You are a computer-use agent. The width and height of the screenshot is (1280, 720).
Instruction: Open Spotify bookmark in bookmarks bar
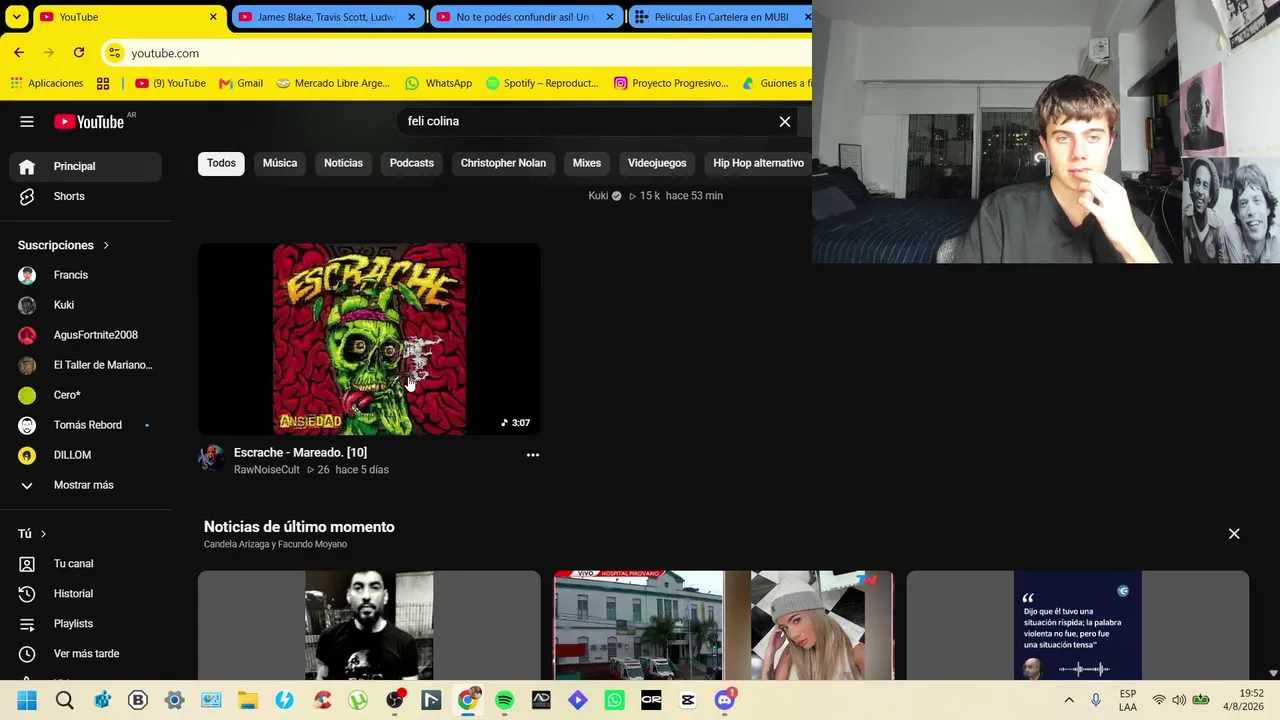point(542,83)
